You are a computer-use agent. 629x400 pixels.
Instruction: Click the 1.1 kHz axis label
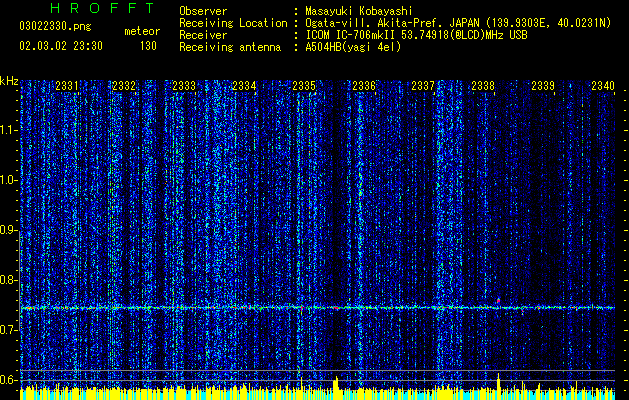point(9,130)
